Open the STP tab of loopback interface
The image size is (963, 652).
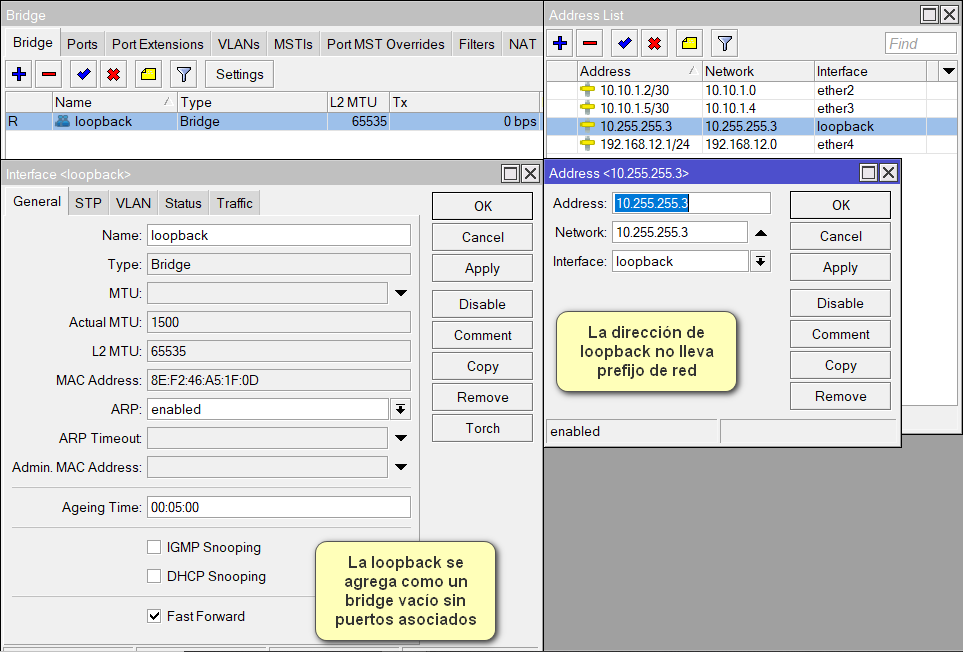pos(88,202)
